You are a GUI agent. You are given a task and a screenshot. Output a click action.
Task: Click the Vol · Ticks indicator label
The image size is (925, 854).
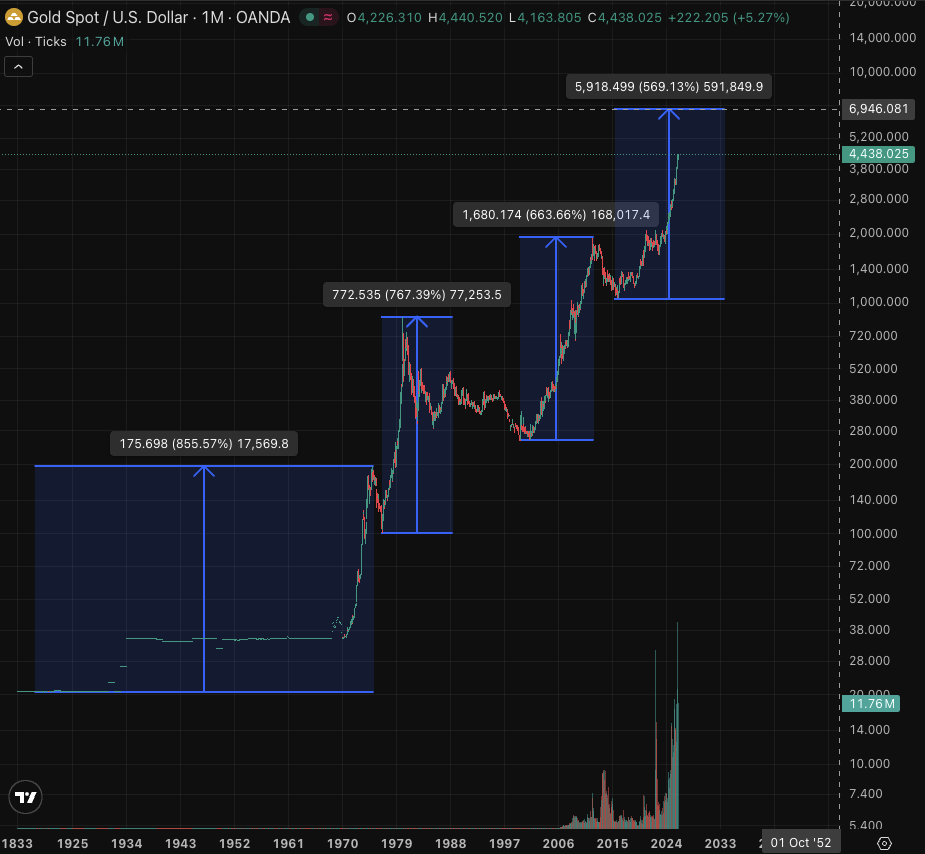36,42
